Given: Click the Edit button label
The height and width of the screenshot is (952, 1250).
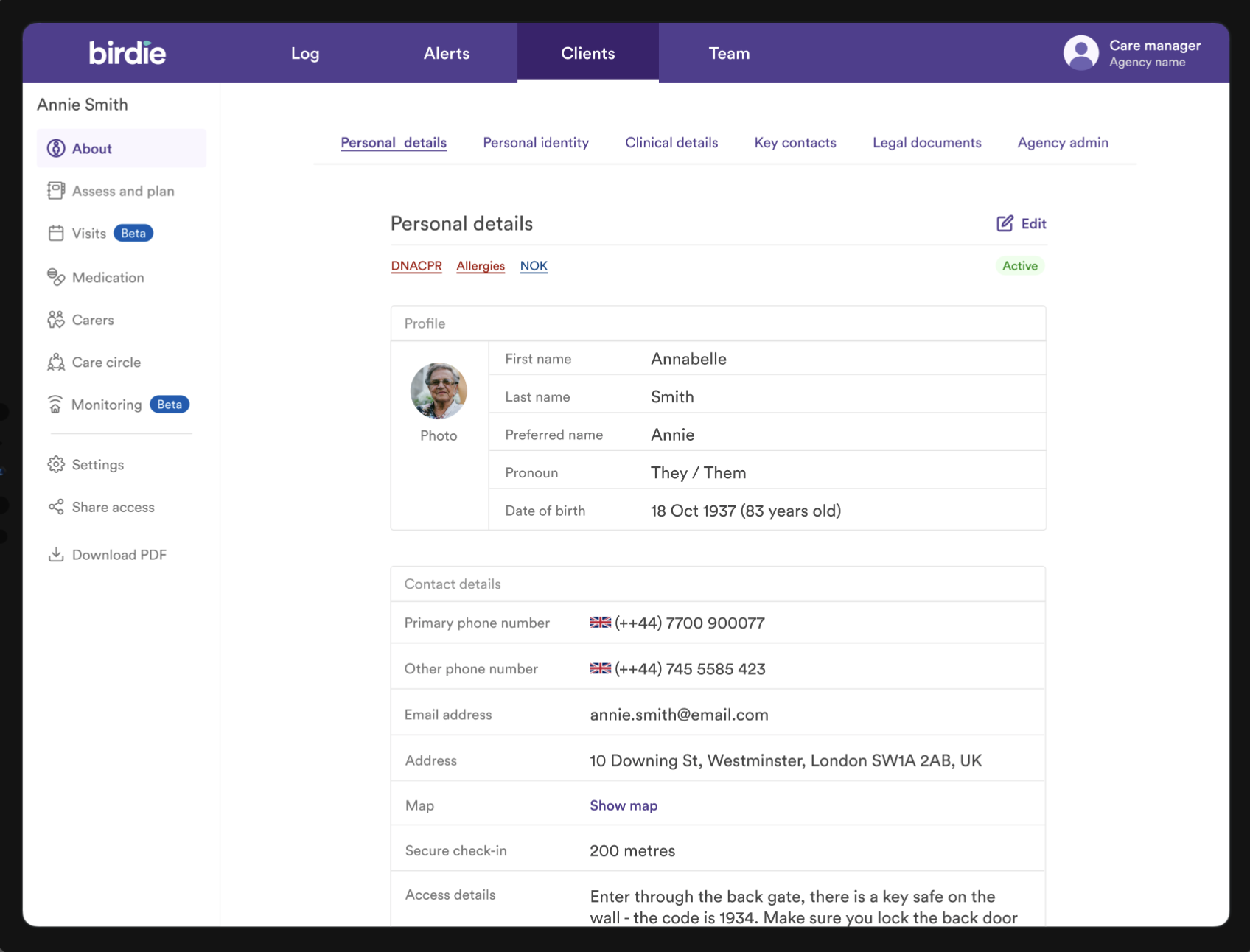Looking at the screenshot, I should coord(1033,223).
